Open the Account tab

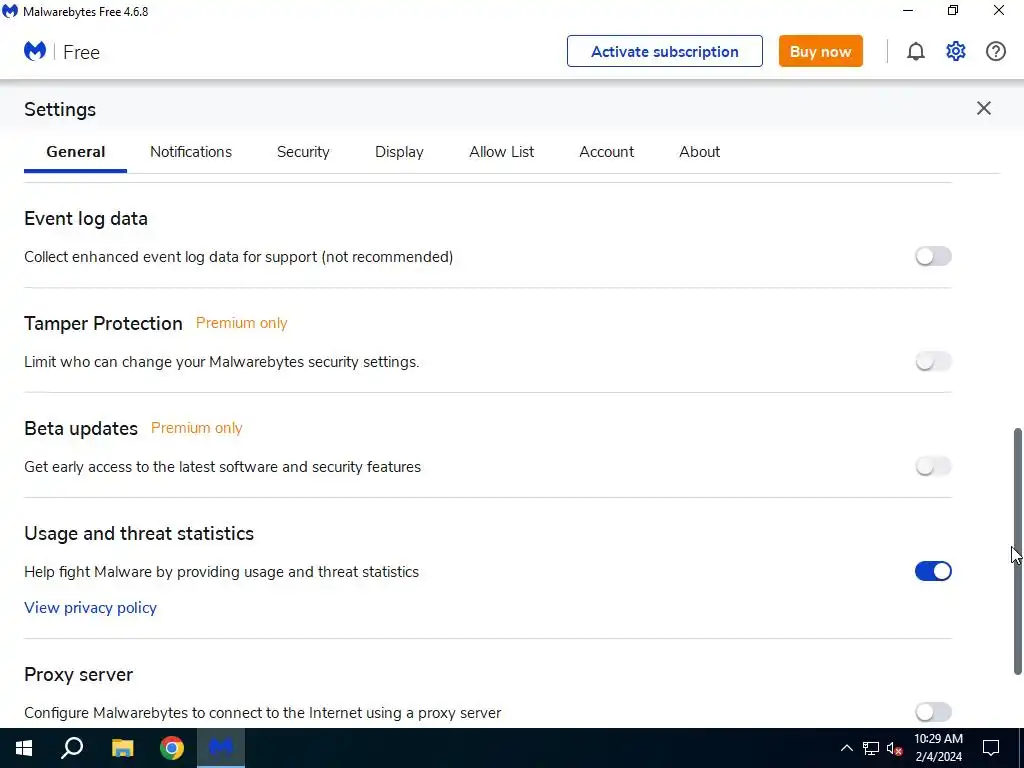tap(606, 152)
